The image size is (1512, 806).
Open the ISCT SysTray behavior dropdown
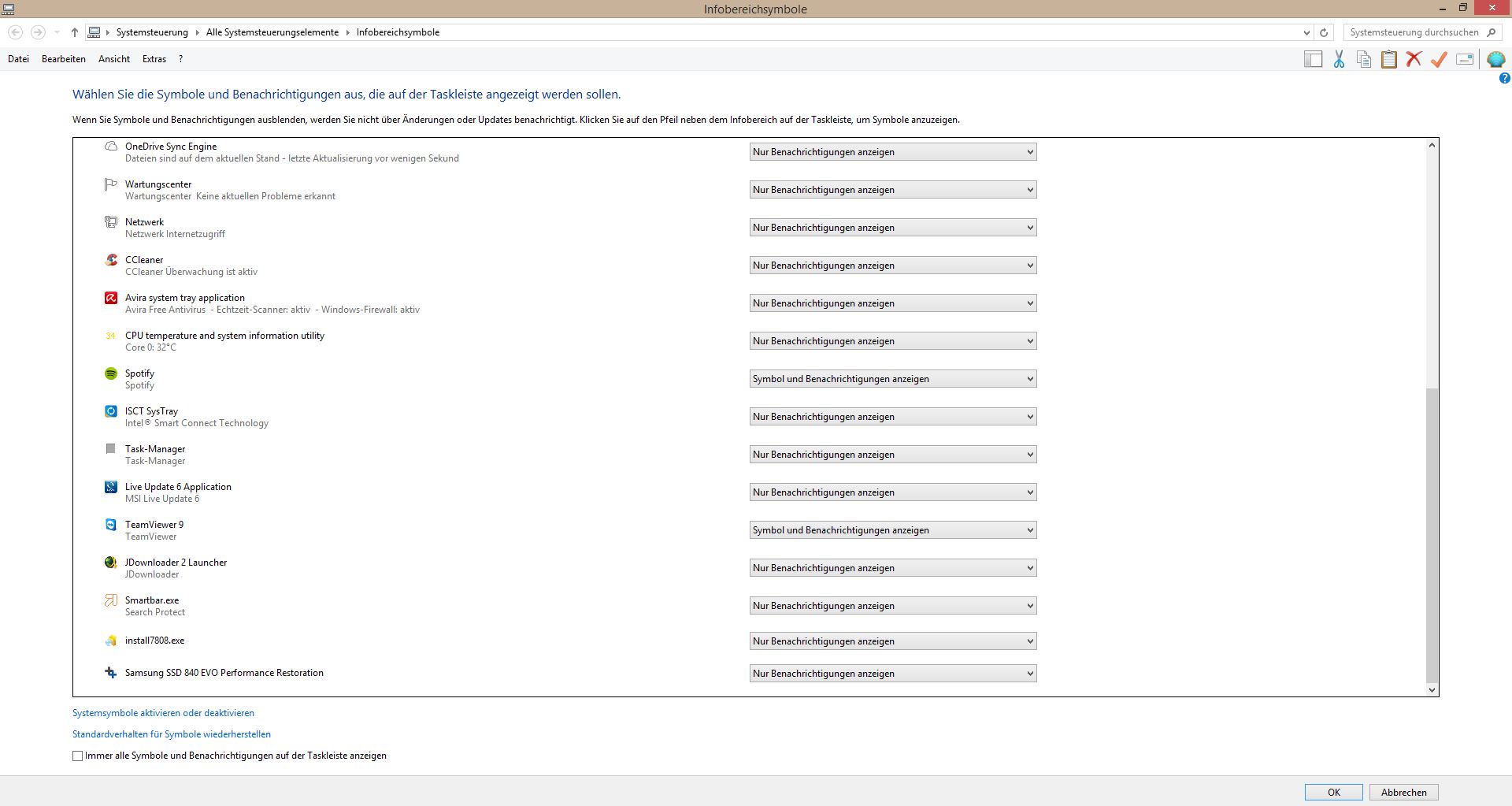(893, 417)
